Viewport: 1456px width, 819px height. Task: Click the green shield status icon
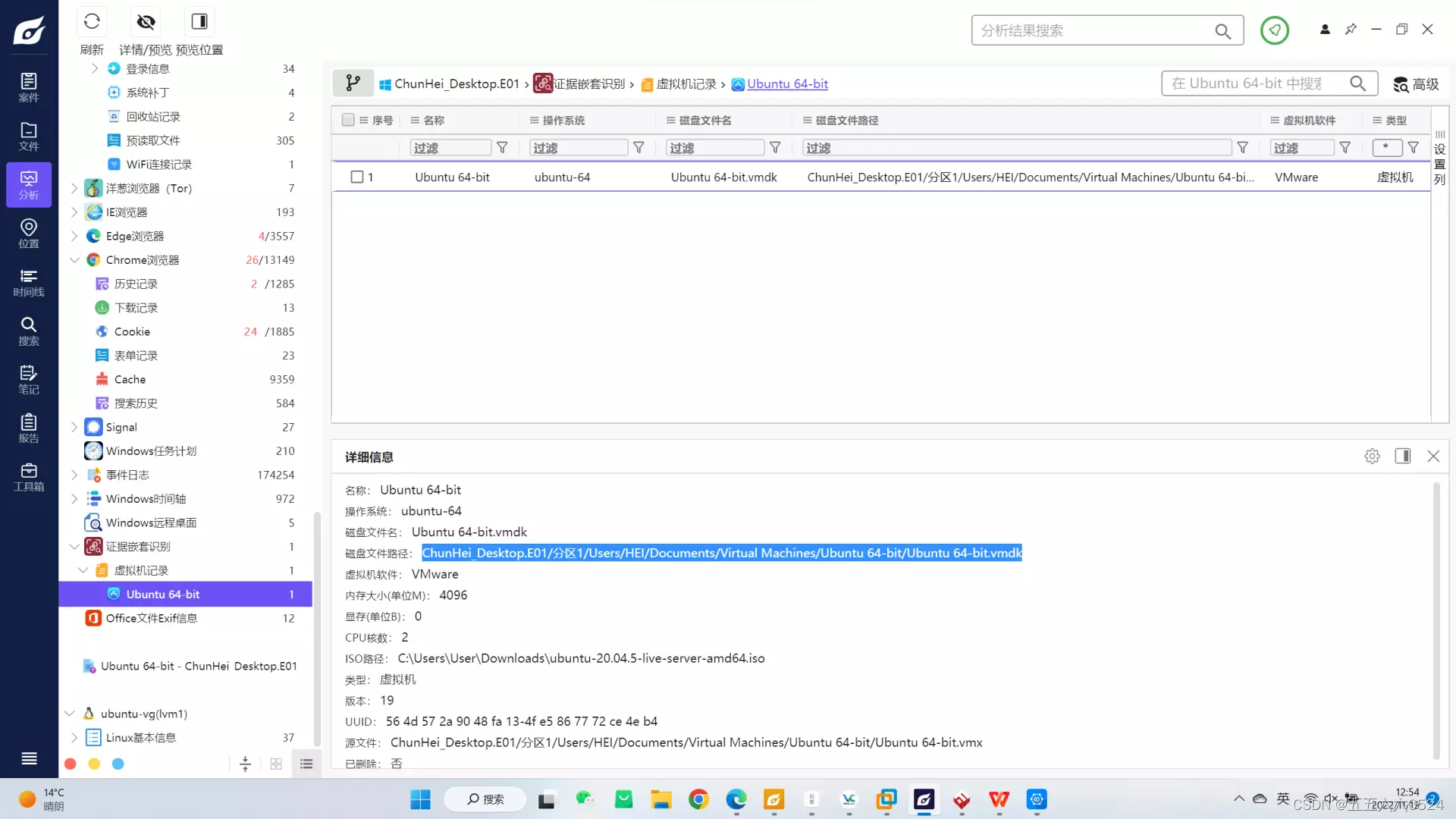(x=1274, y=30)
